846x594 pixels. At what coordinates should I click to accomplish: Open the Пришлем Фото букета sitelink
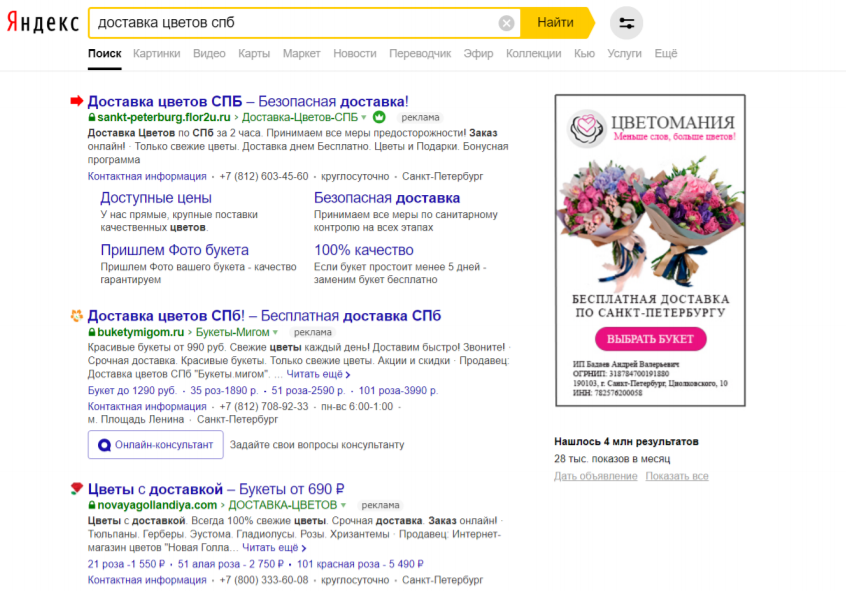(175, 250)
